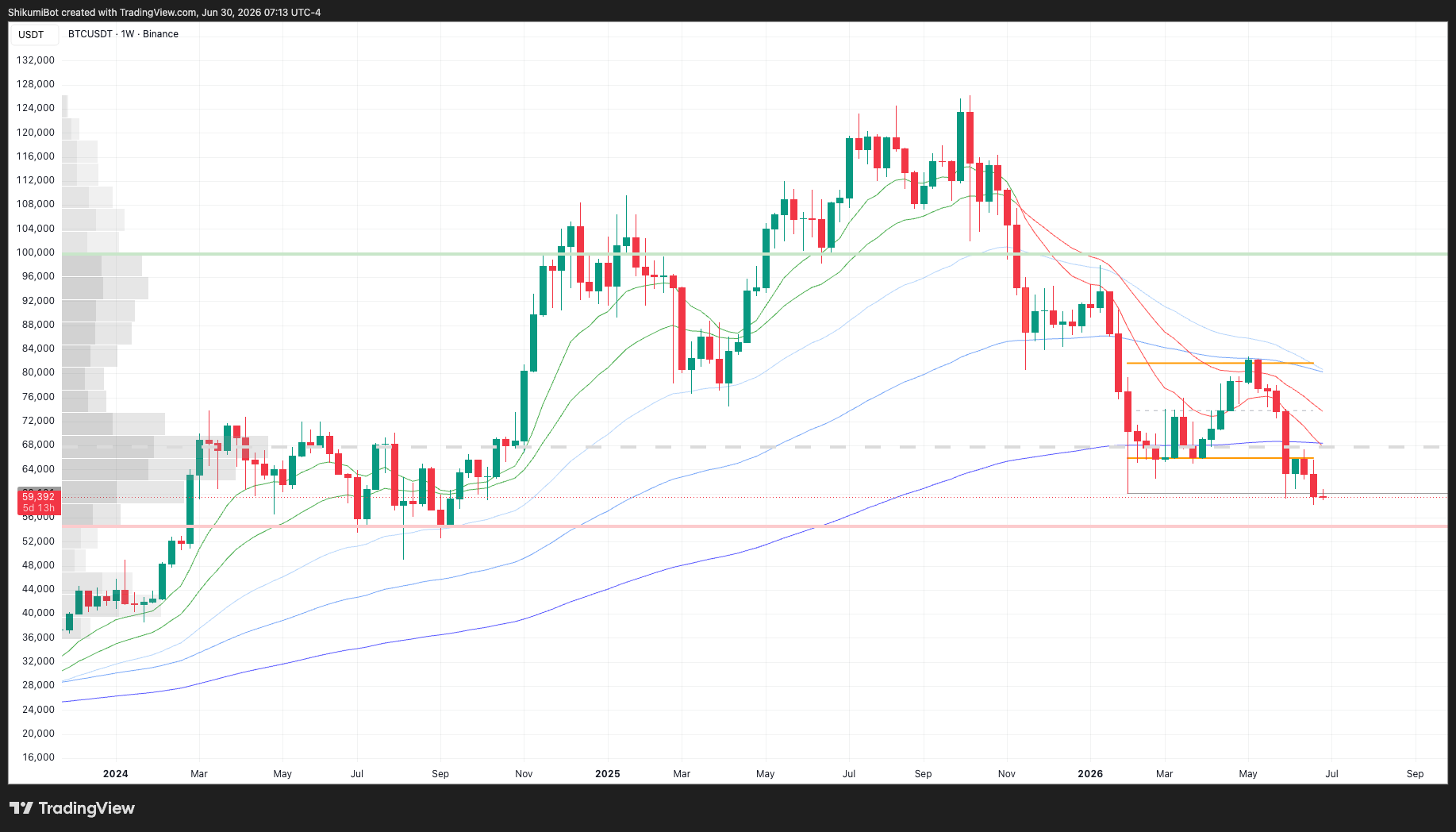Click the 48,000 price axis label

tap(38, 565)
